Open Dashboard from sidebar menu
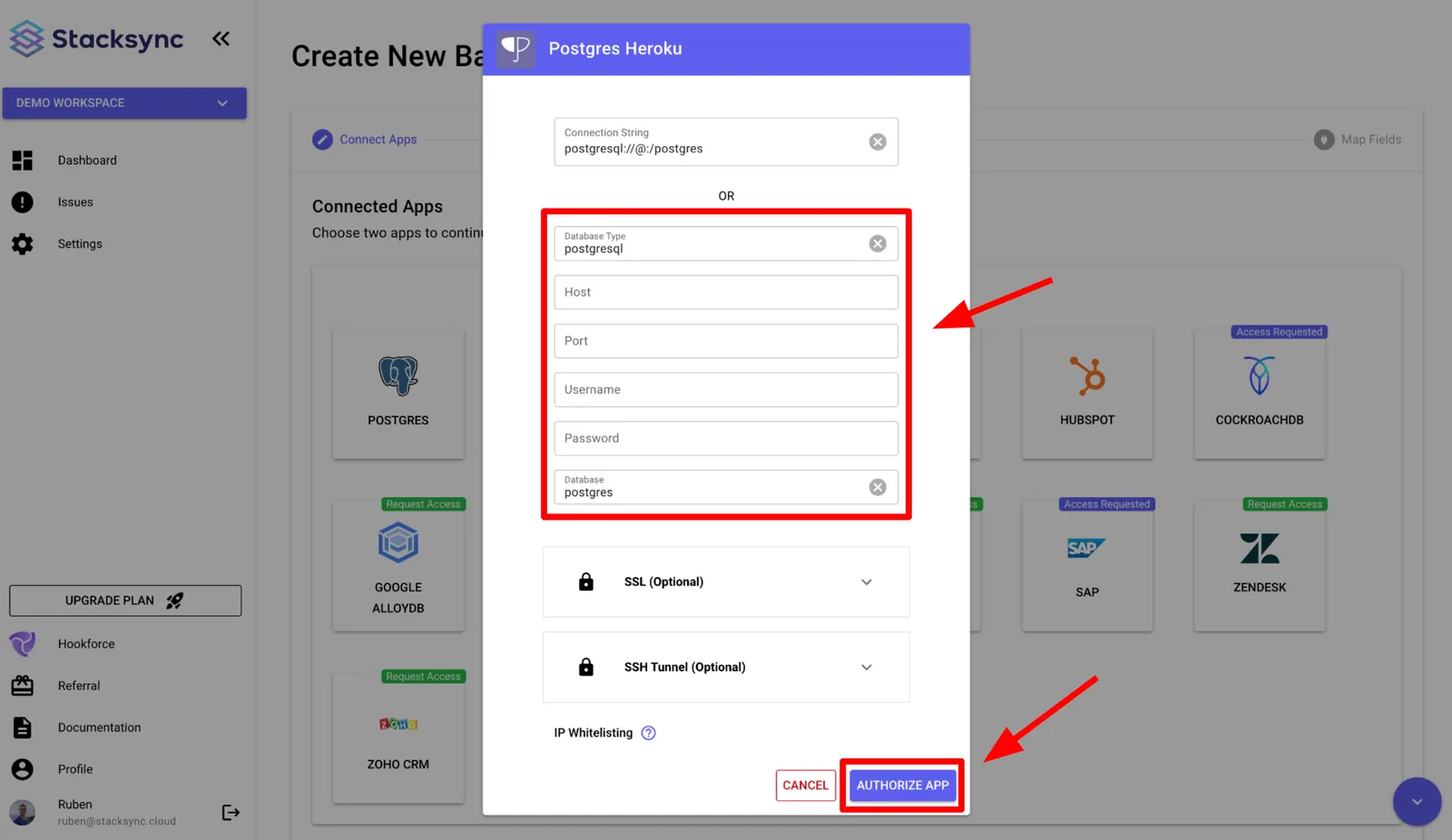The image size is (1452, 840). click(x=87, y=161)
